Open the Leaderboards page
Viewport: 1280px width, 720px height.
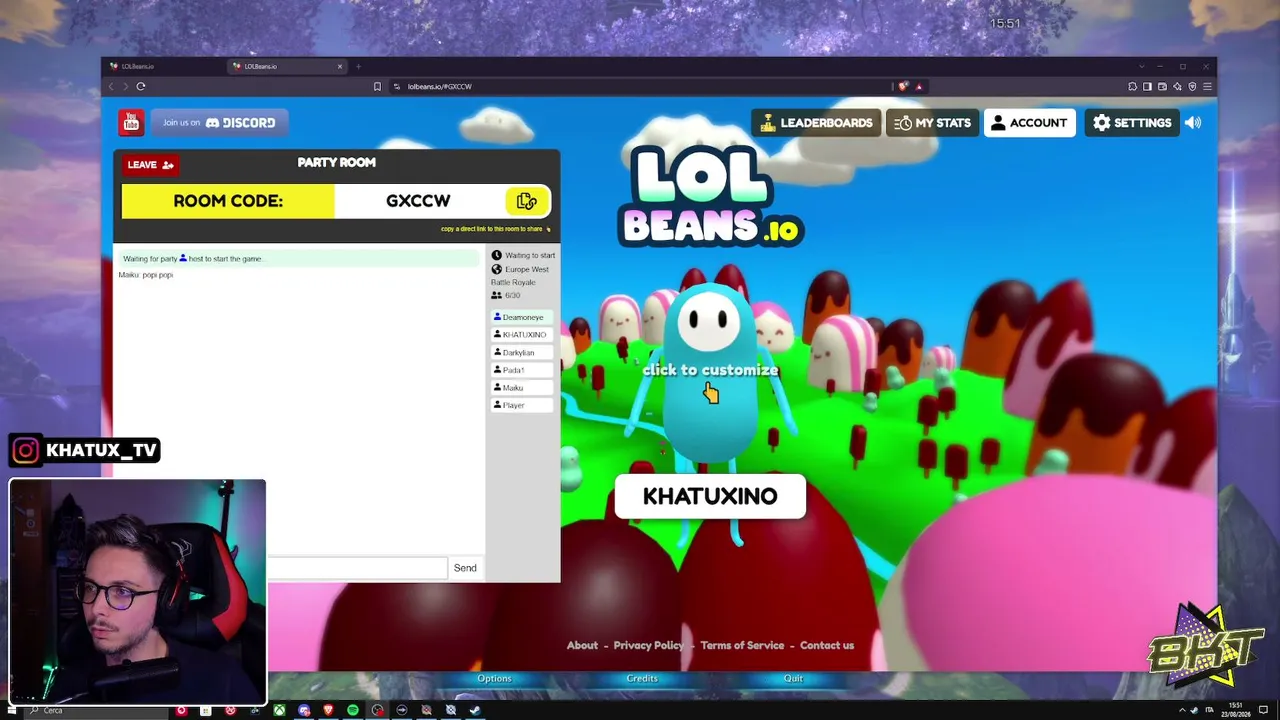point(816,123)
